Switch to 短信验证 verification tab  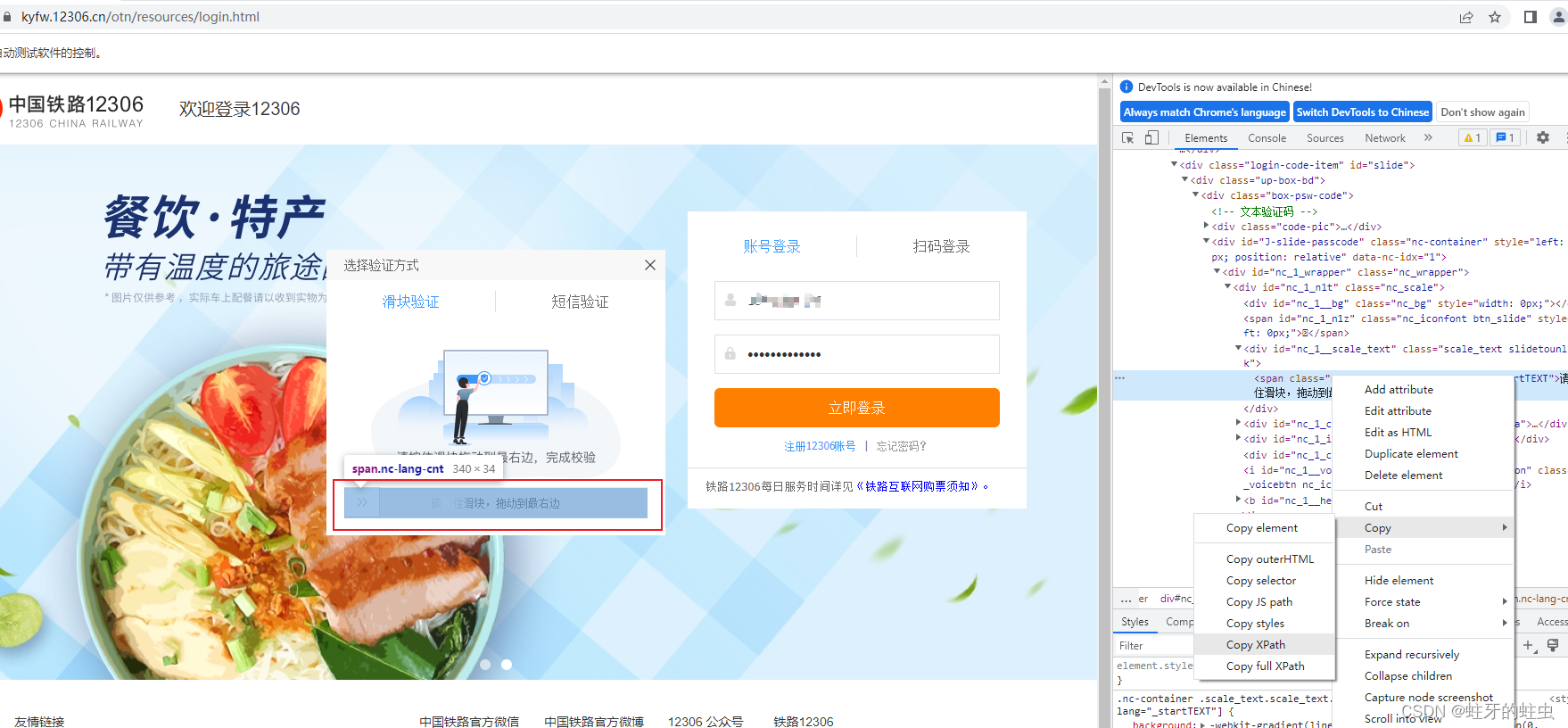tap(580, 302)
